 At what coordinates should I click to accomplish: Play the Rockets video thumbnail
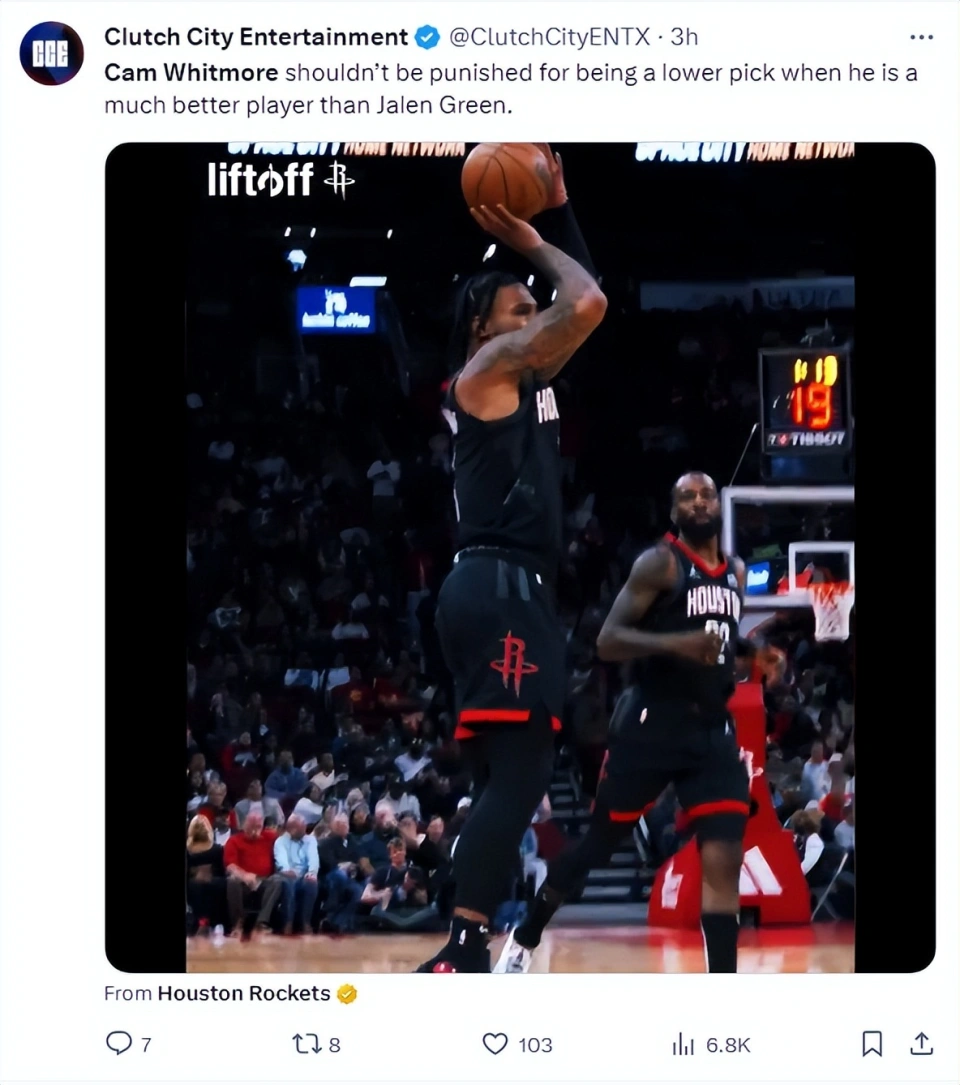[x=520, y=557]
